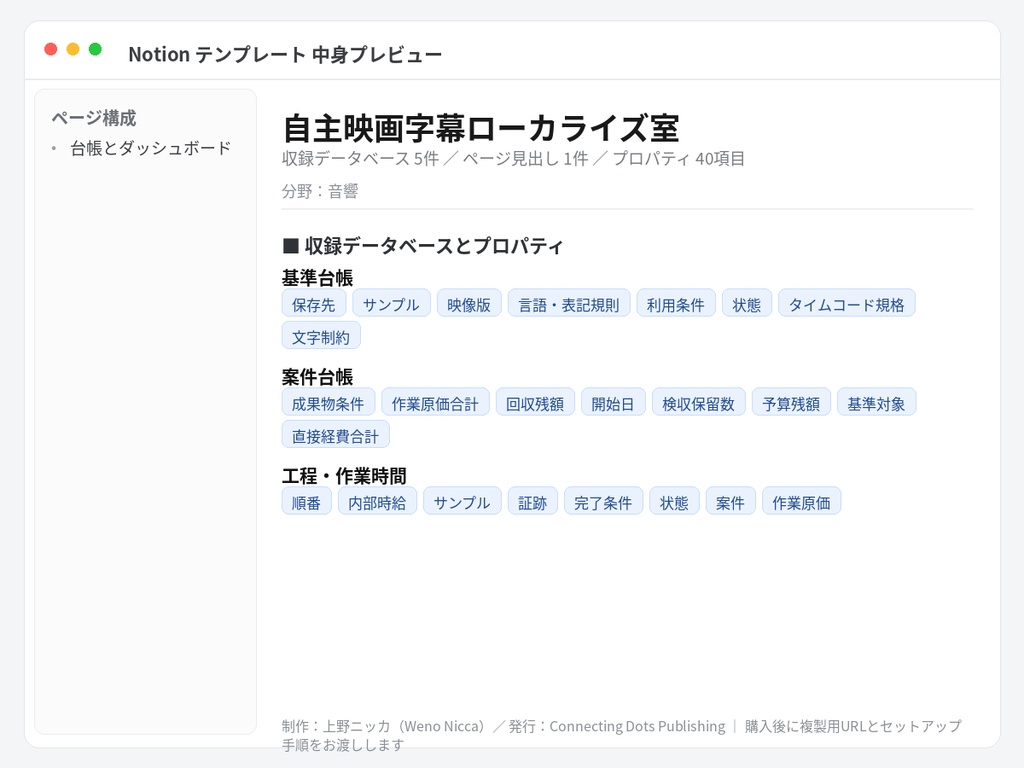The height and width of the screenshot is (768, 1024).
Task: Click the red close window dot
Action: click(x=51, y=49)
